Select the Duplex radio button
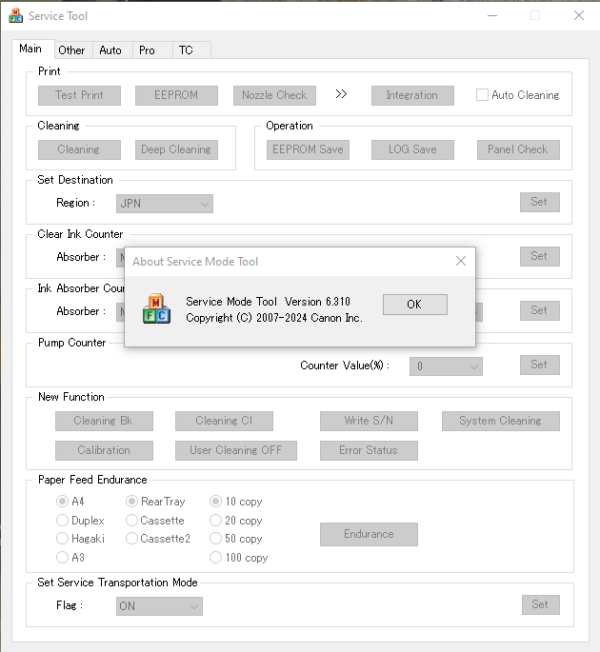 coord(62,520)
